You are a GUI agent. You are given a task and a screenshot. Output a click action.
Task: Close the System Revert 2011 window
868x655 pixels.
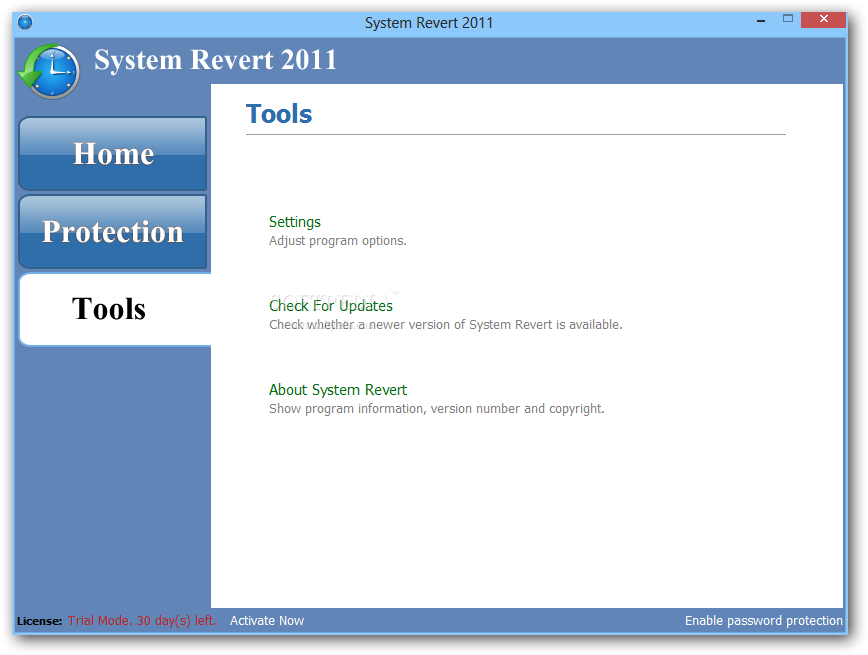[823, 19]
